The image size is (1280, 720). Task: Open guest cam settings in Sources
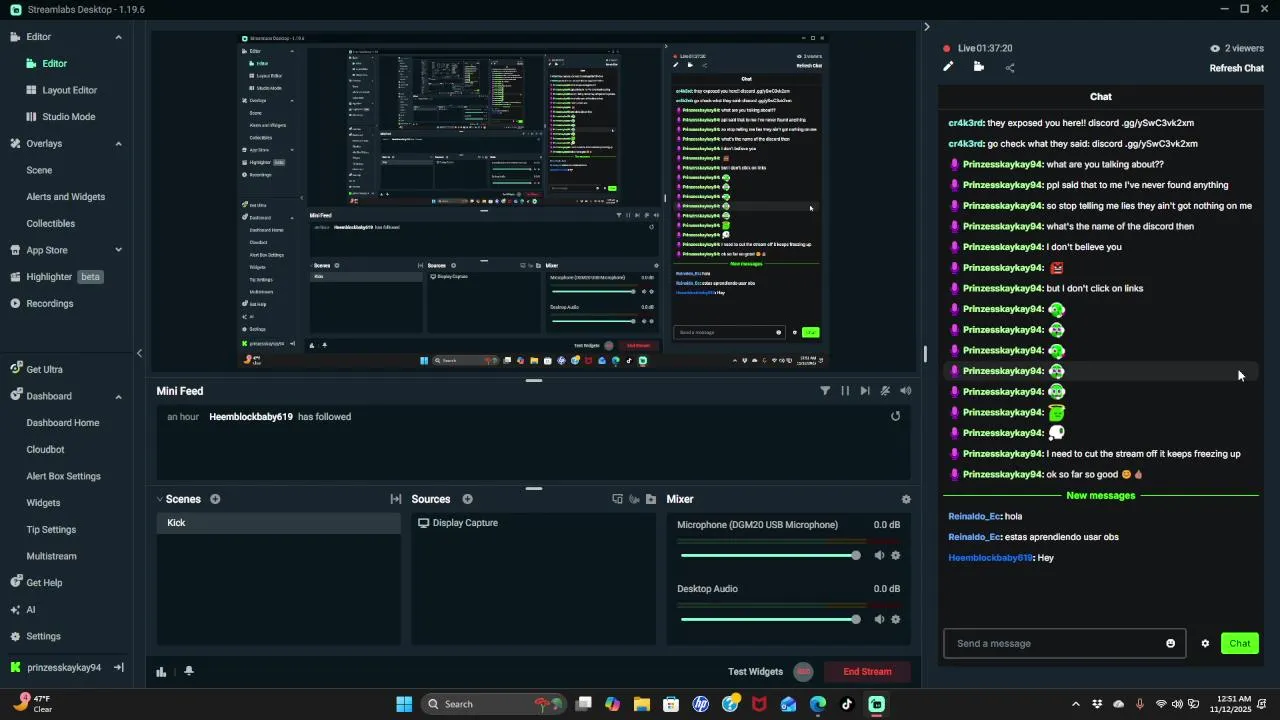(x=634, y=499)
